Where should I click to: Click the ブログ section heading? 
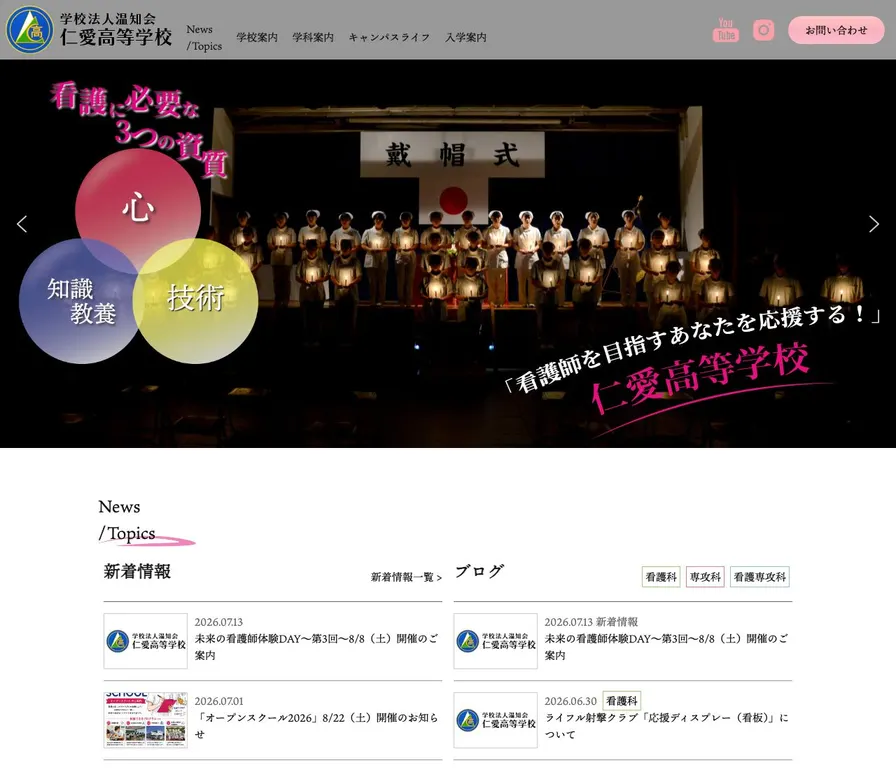tap(479, 571)
